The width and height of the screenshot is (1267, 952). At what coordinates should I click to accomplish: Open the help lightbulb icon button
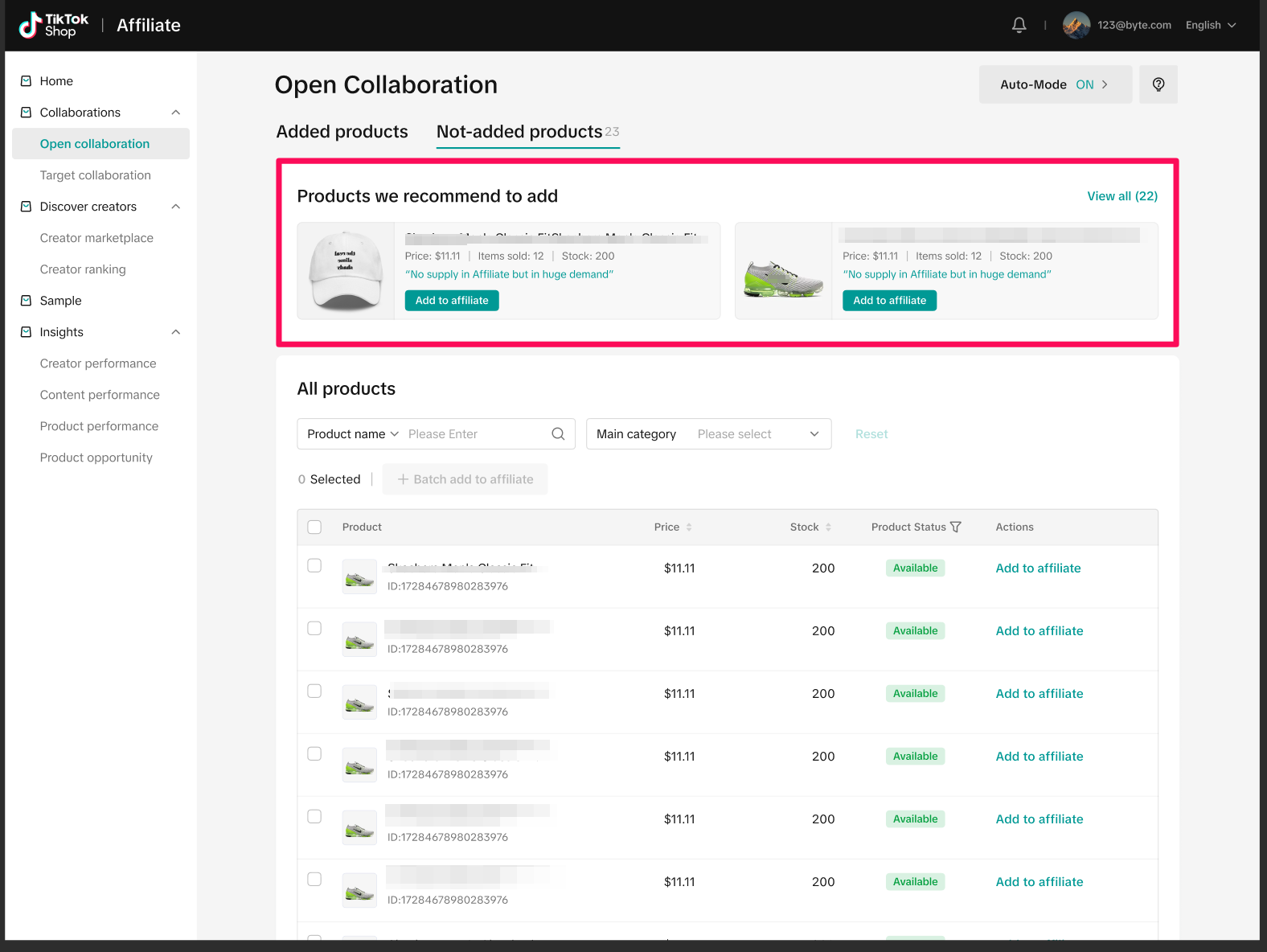click(x=1158, y=84)
